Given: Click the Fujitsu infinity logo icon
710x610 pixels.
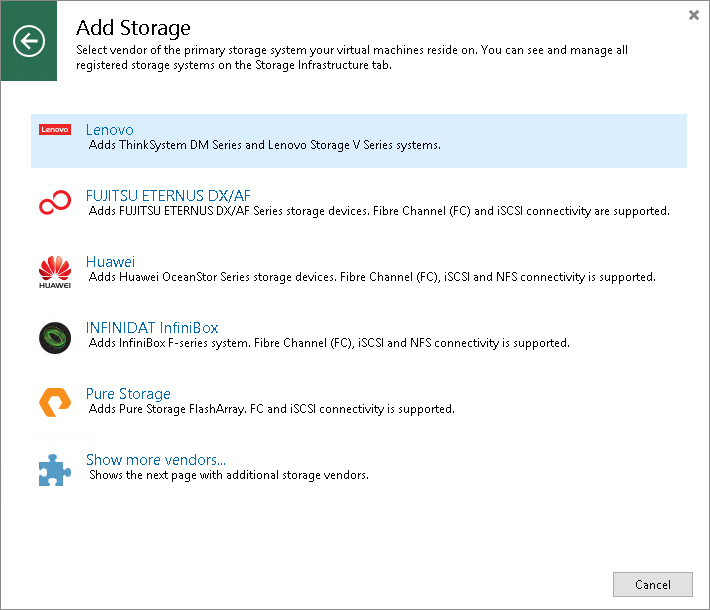Looking at the screenshot, I should coord(55,205).
